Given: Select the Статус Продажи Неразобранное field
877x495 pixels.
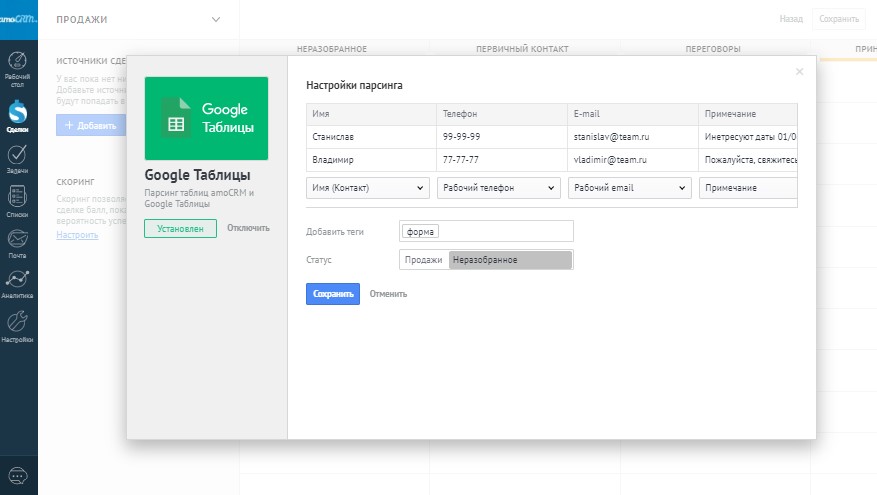Looking at the screenshot, I should [x=486, y=260].
